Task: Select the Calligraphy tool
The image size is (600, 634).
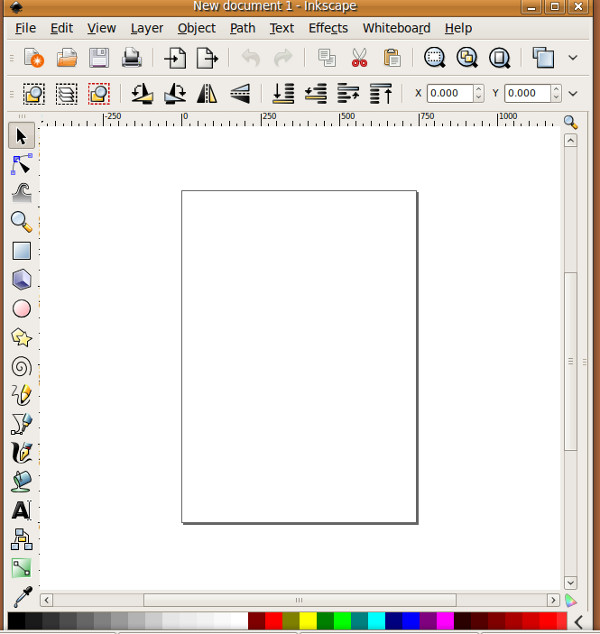Action: coord(21,452)
